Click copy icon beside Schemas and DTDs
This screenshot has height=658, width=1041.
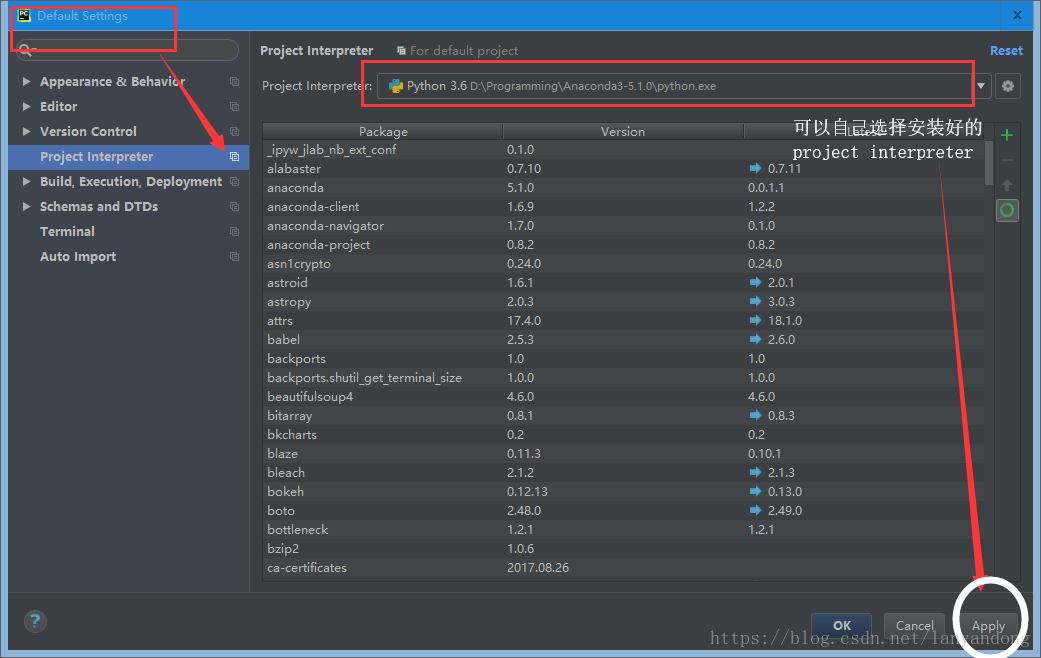[x=234, y=206]
